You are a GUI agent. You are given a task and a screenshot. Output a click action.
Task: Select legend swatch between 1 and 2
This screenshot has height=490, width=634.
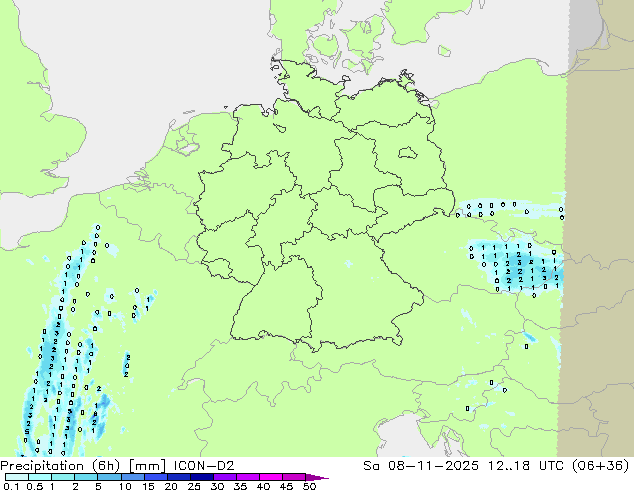(63, 477)
